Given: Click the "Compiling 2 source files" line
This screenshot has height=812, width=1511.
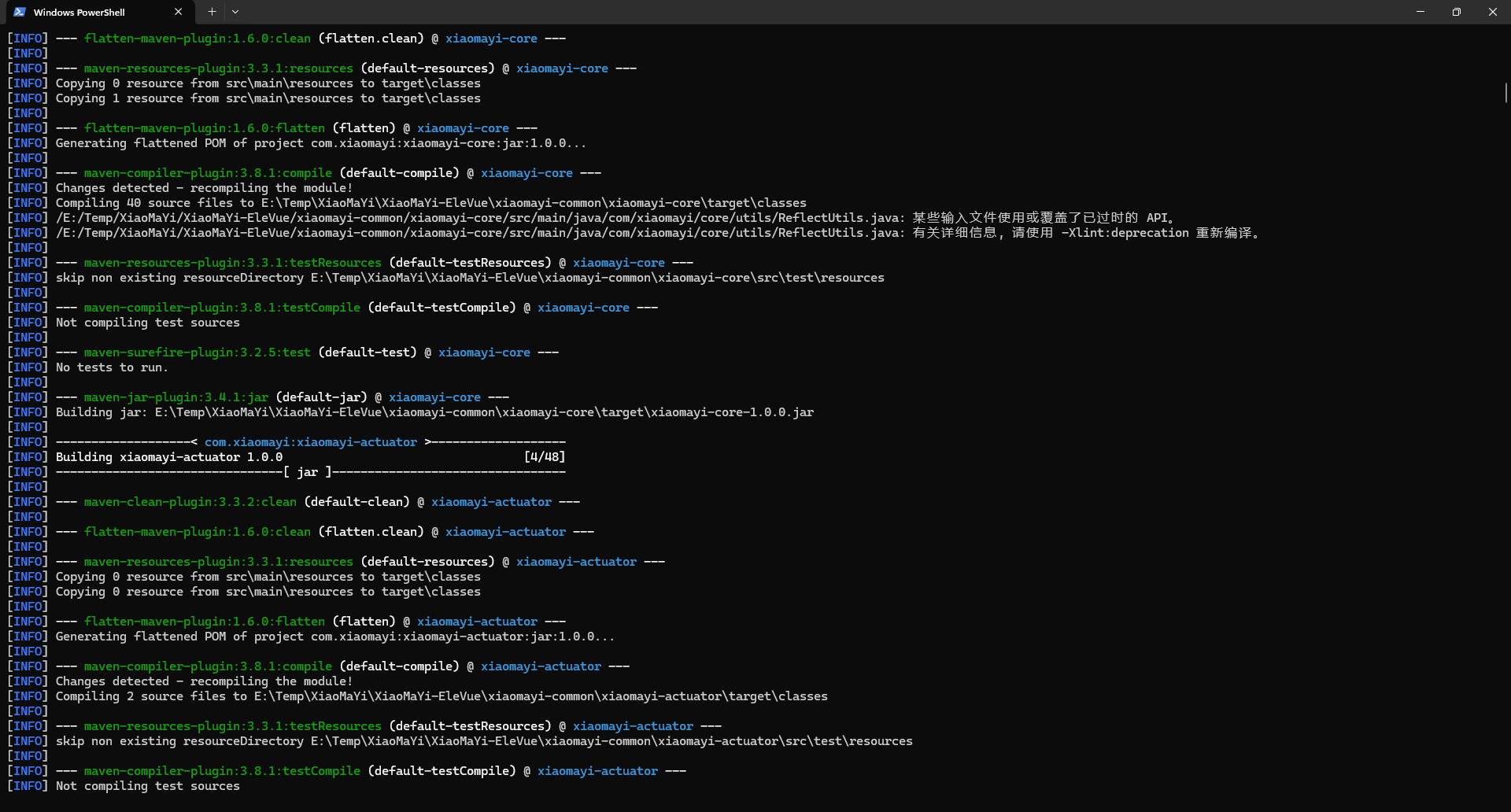Looking at the screenshot, I should click(441, 696).
